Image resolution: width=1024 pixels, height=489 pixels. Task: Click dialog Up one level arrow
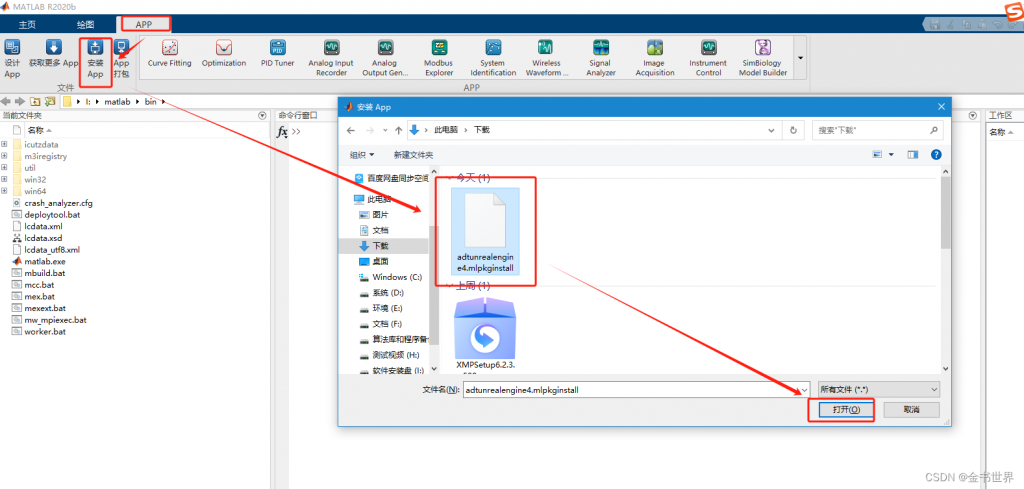pos(398,130)
